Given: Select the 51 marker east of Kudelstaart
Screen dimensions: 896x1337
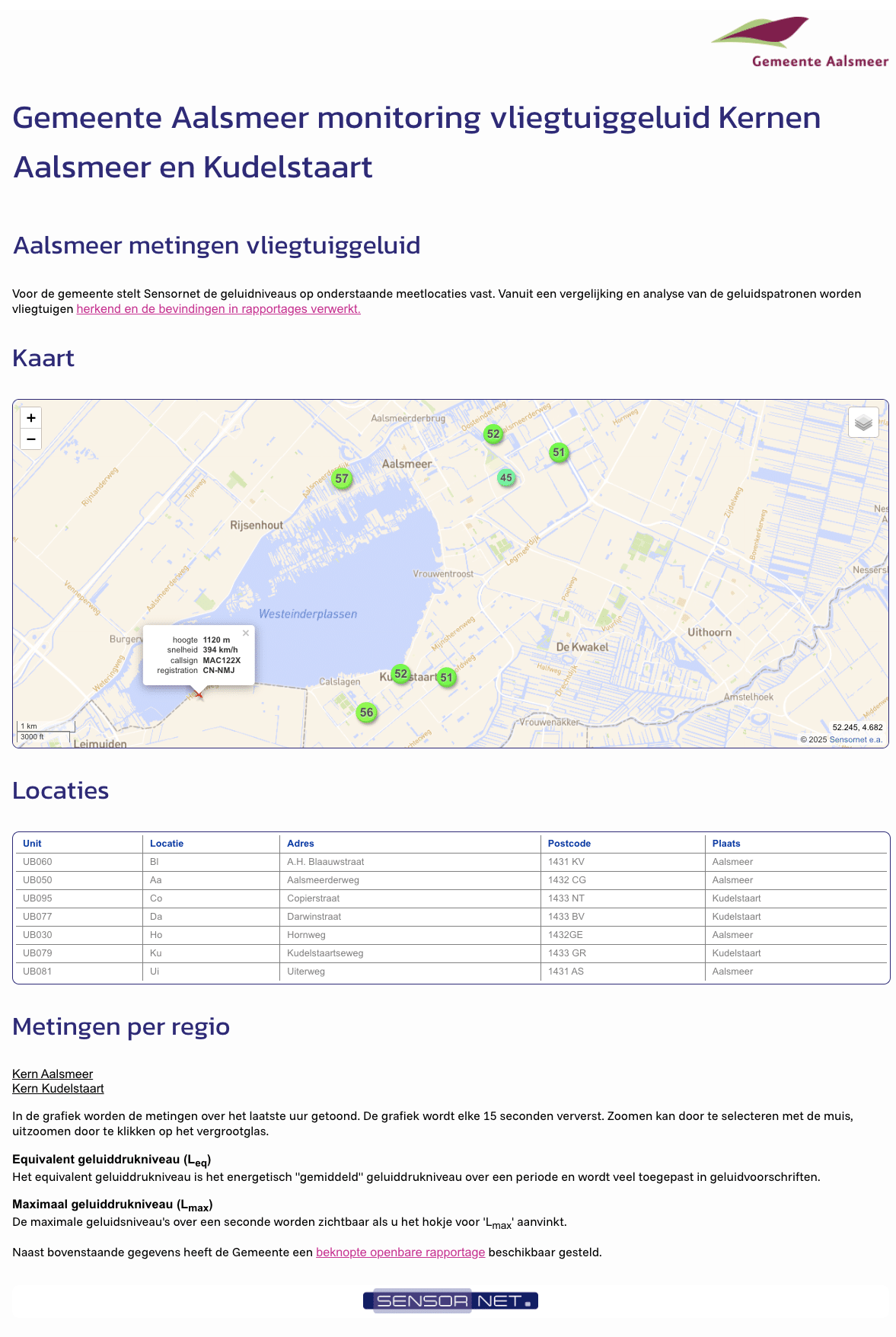Looking at the screenshot, I should pos(446,678).
